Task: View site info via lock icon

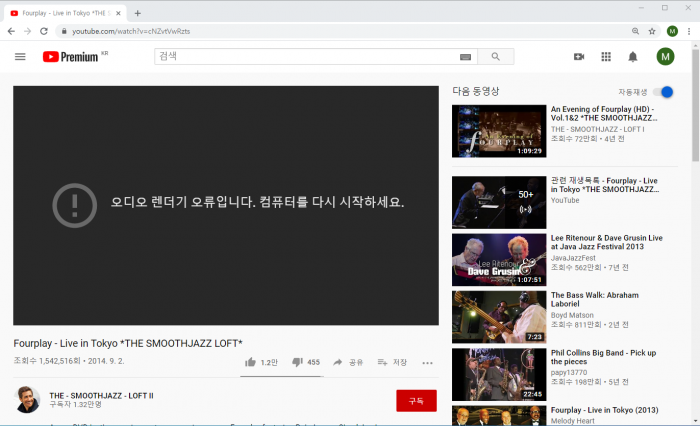Action: [x=64, y=31]
